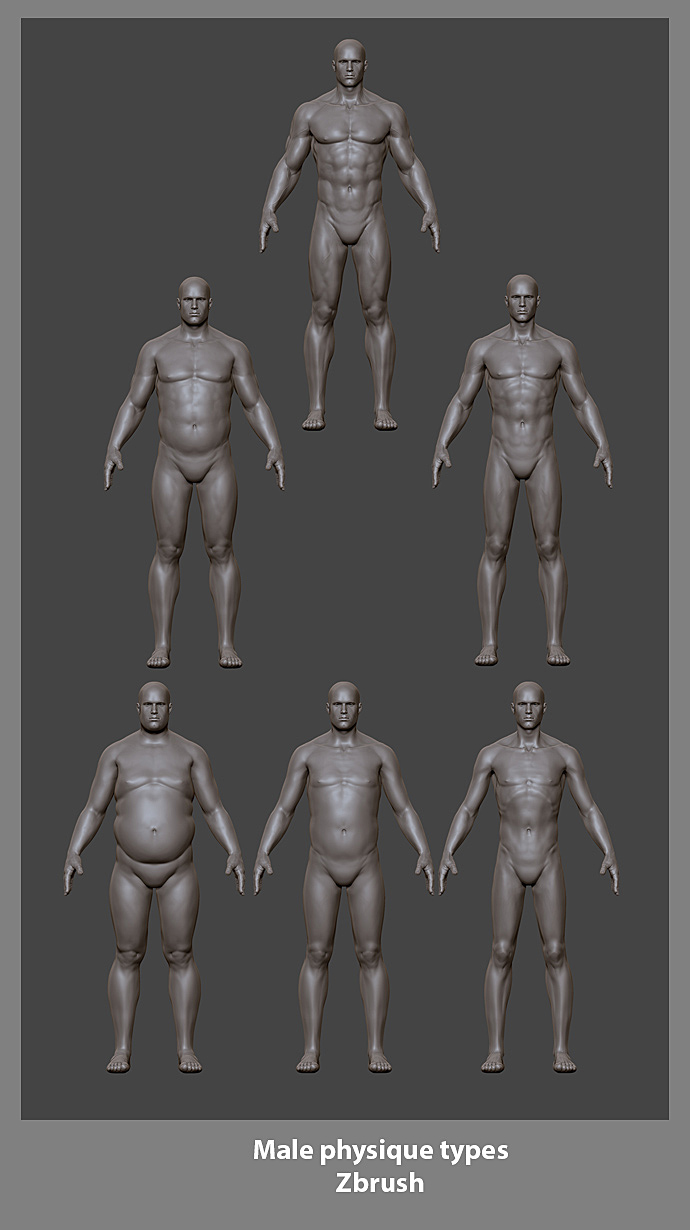Image resolution: width=690 pixels, height=1230 pixels.
Task: Select the lean athletic figure in the middle-right
Action: coord(522,470)
